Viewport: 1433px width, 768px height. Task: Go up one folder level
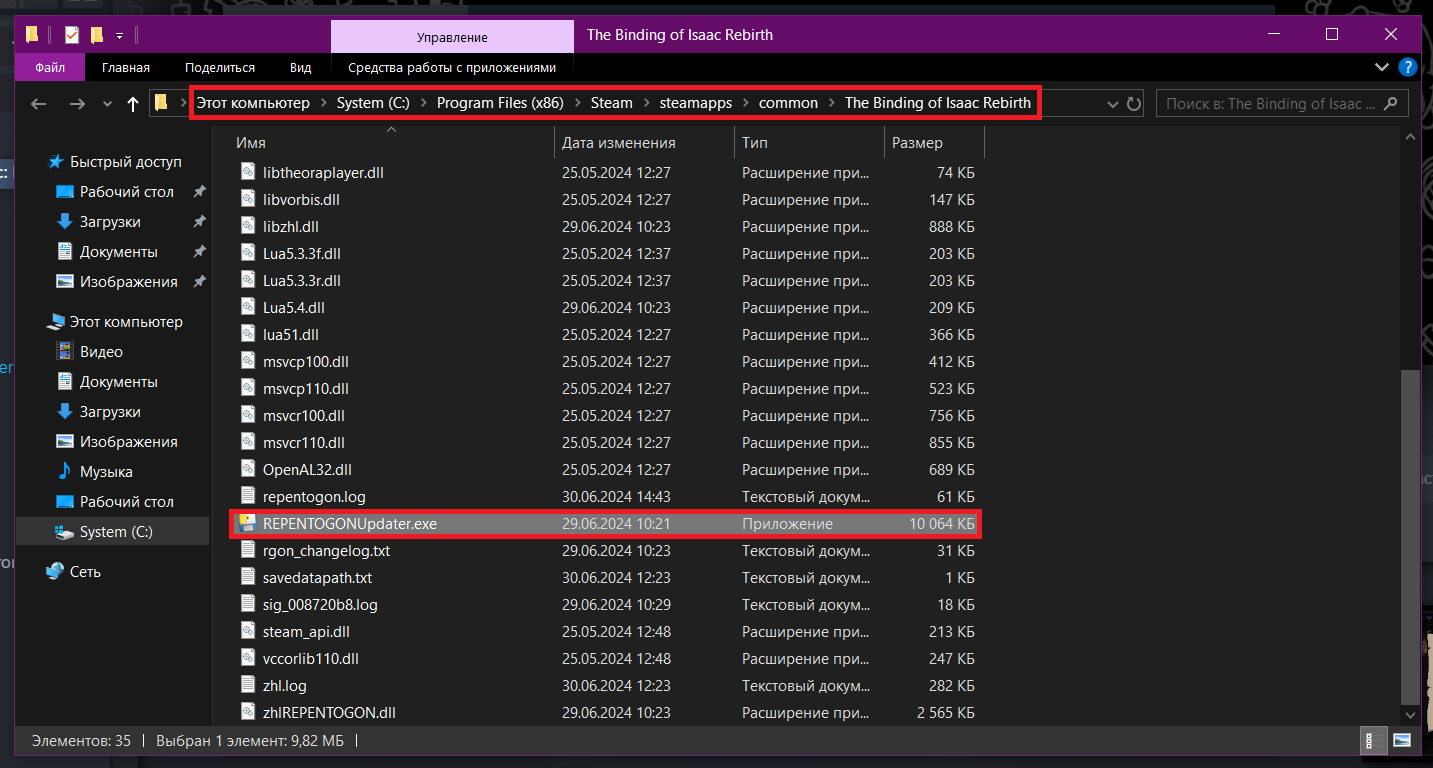tap(133, 104)
